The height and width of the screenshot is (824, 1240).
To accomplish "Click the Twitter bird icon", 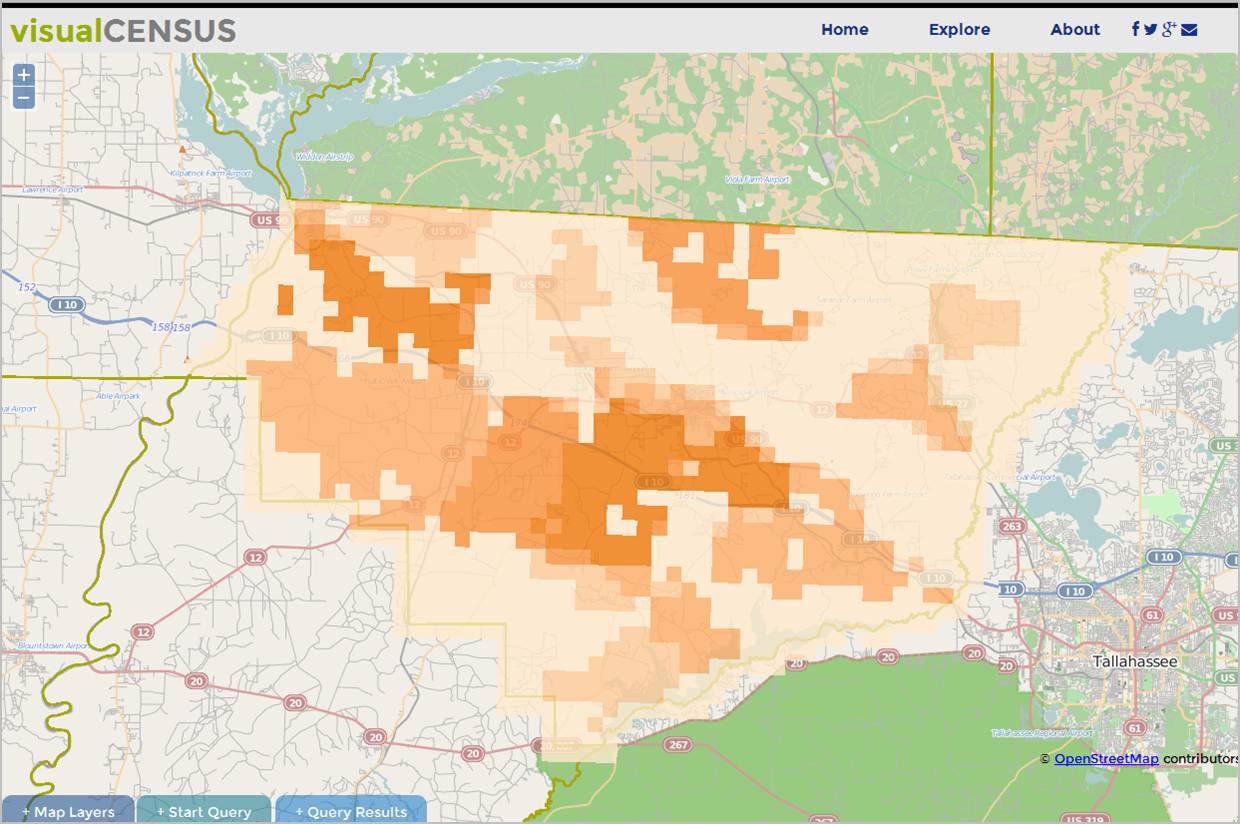I will (x=1151, y=29).
